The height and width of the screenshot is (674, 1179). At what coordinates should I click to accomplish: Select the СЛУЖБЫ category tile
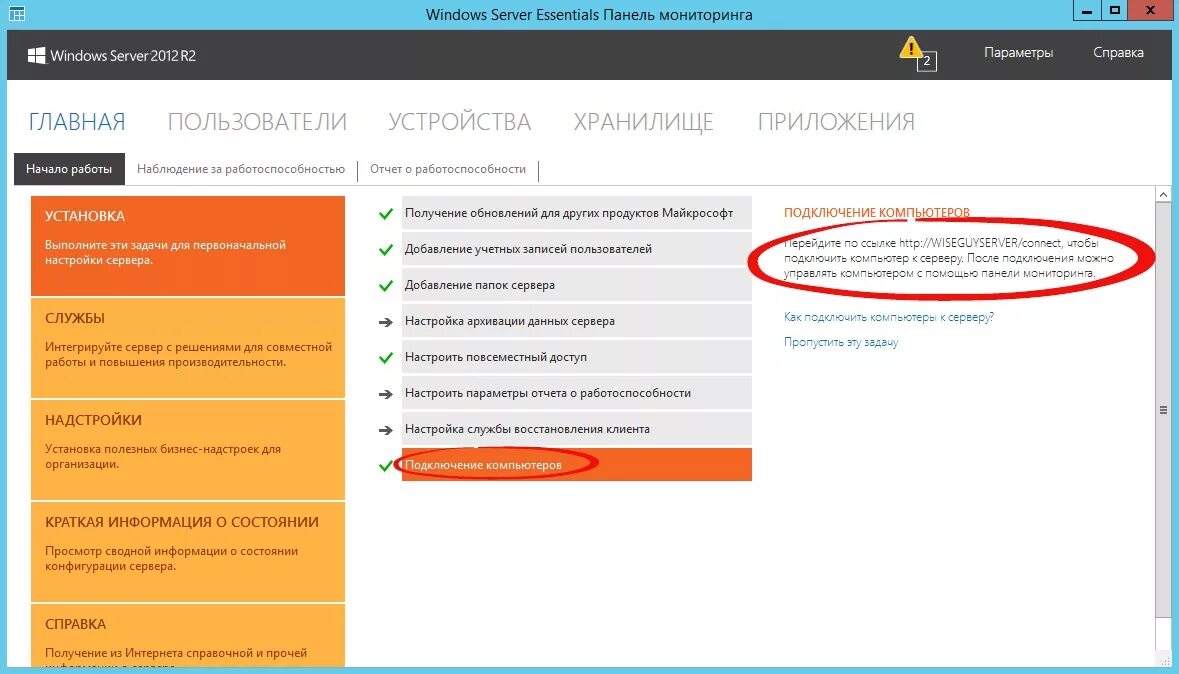coord(188,348)
